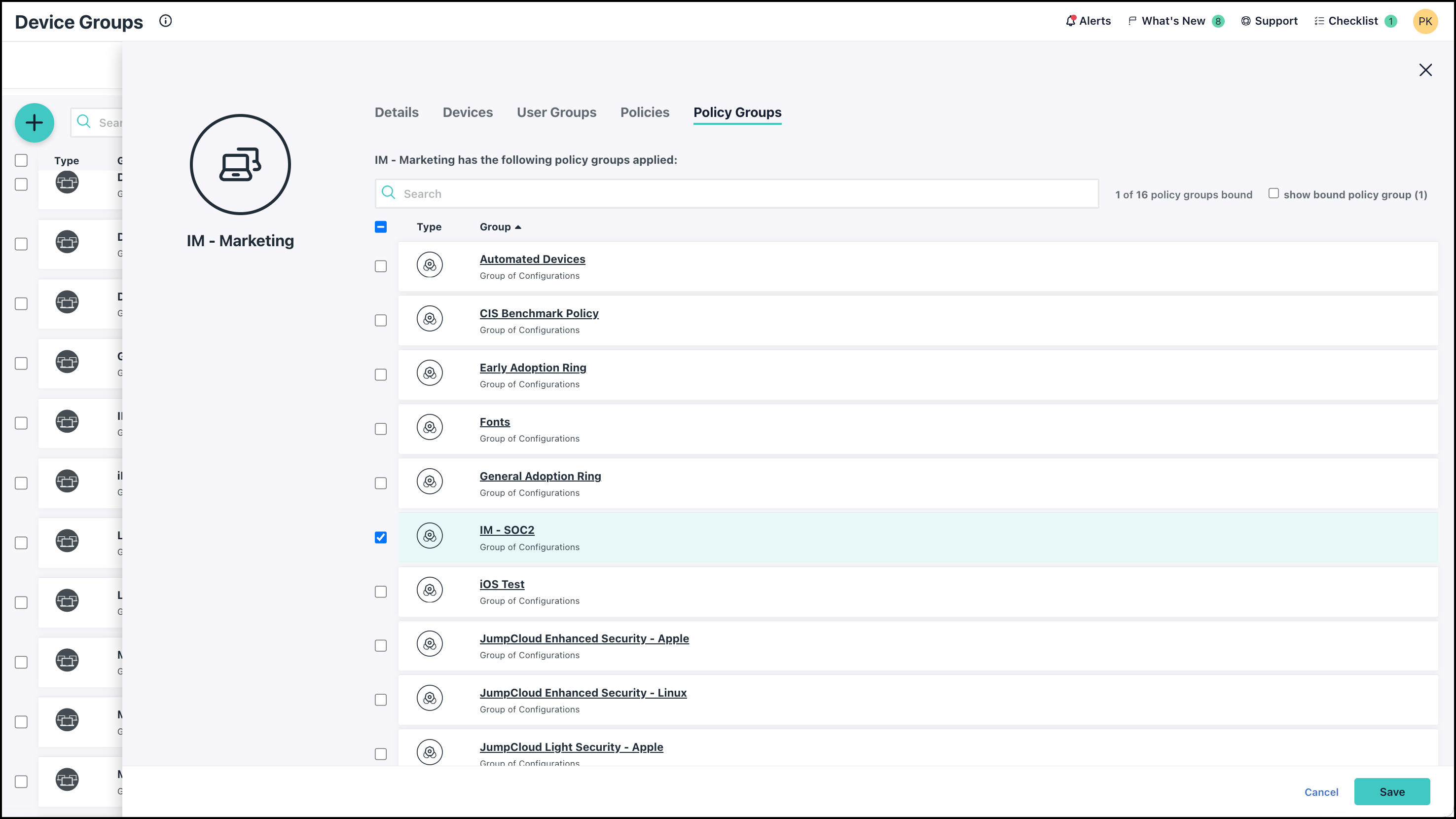Sort by the Group column arrow
The height and width of the screenshot is (819, 1456).
click(518, 226)
